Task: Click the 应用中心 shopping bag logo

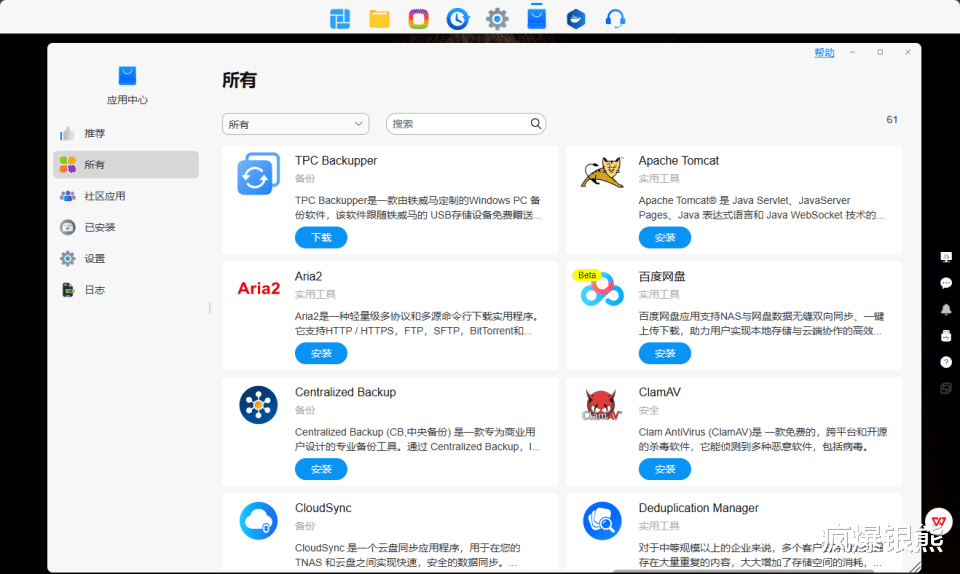Action: point(127,76)
